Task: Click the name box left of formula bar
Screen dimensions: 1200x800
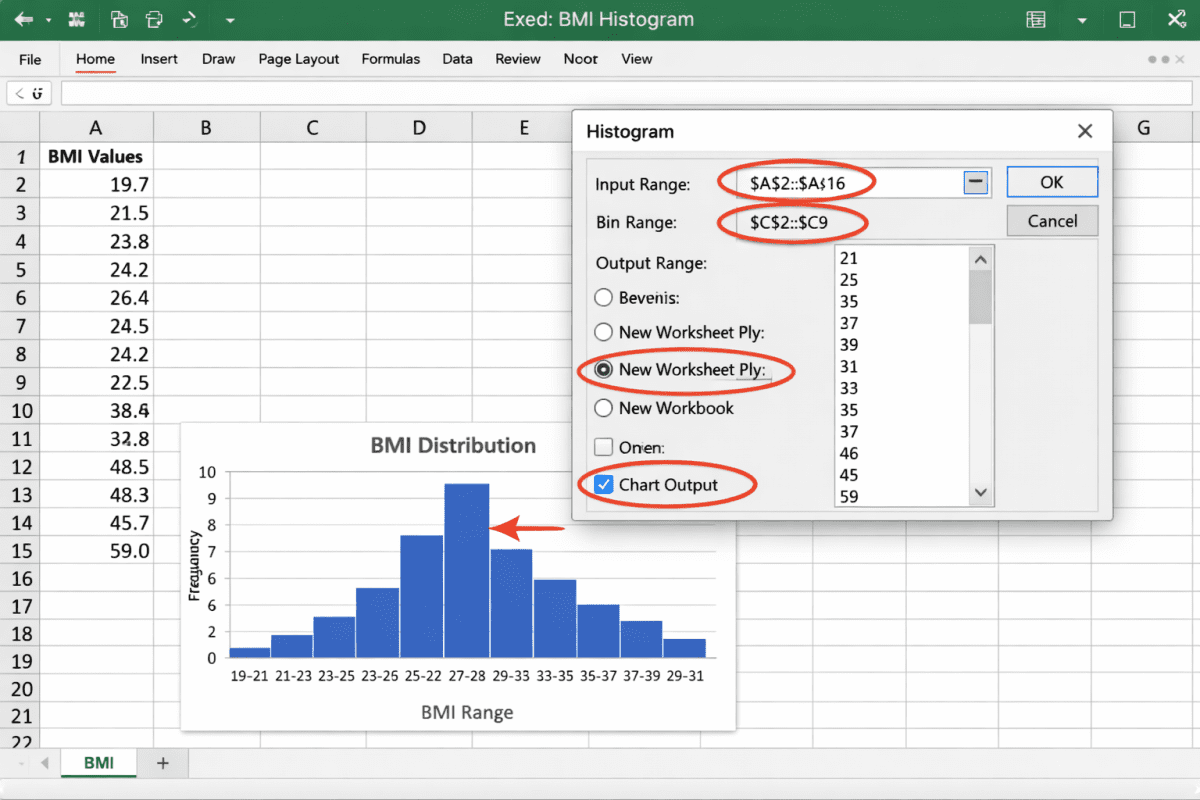Action: (30, 93)
